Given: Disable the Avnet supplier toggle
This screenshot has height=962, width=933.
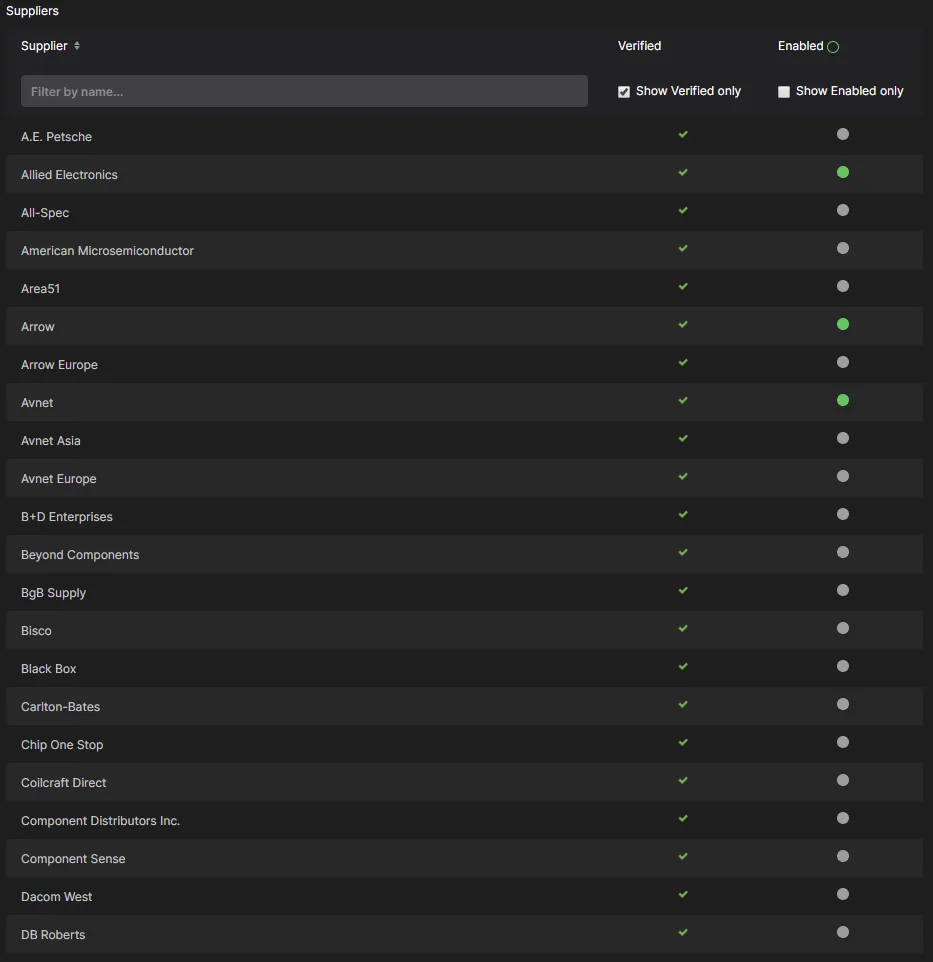Looking at the screenshot, I should (x=843, y=401).
